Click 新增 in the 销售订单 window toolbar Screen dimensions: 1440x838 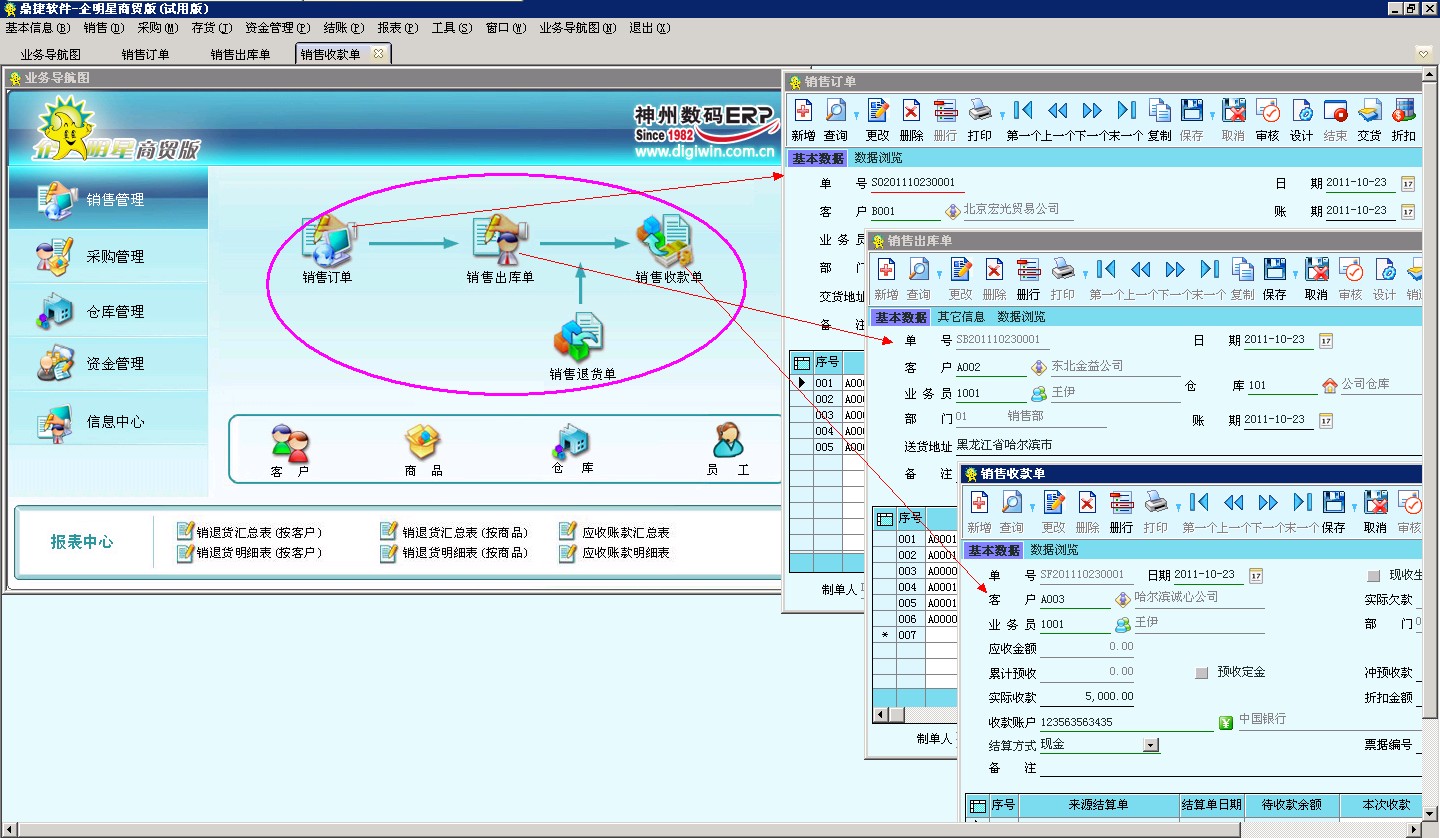click(803, 119)
